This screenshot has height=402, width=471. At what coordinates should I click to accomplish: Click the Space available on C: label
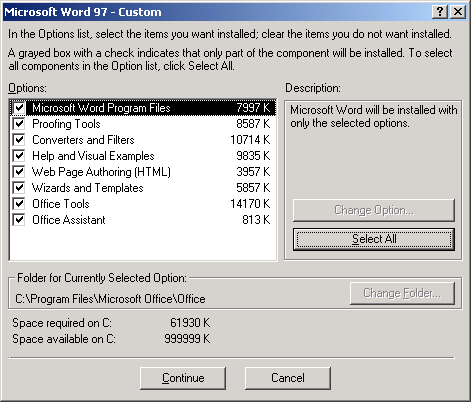pos(64,339)
